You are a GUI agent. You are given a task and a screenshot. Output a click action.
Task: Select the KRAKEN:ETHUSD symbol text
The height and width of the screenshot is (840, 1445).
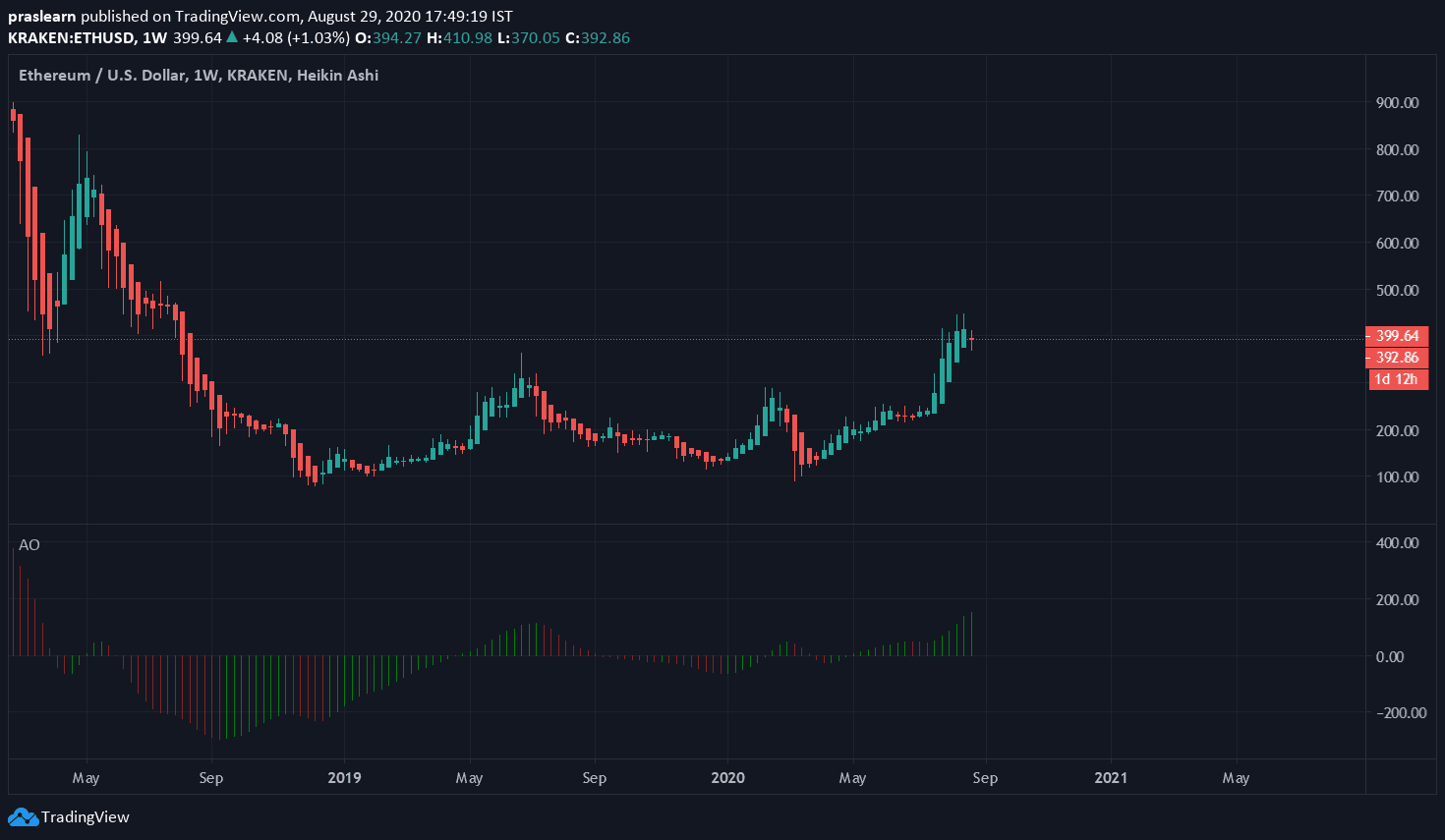click(x=72, y=37)
